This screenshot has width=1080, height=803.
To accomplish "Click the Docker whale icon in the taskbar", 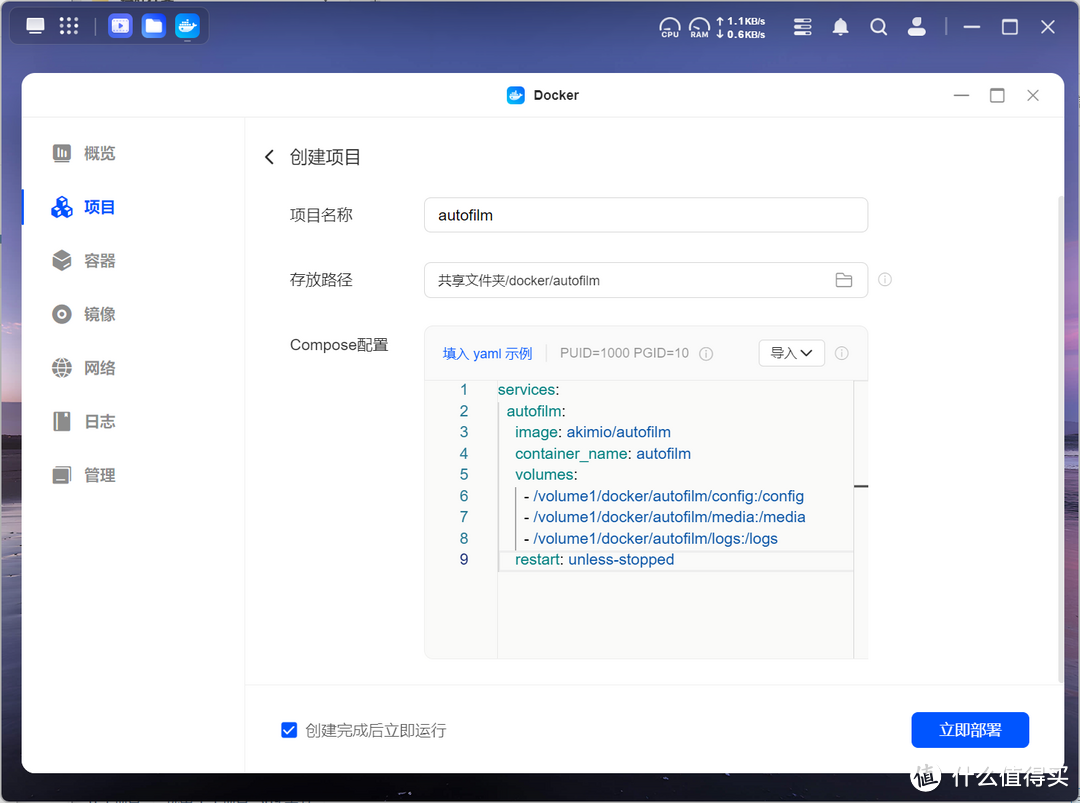I will click(x=187, y=25).
